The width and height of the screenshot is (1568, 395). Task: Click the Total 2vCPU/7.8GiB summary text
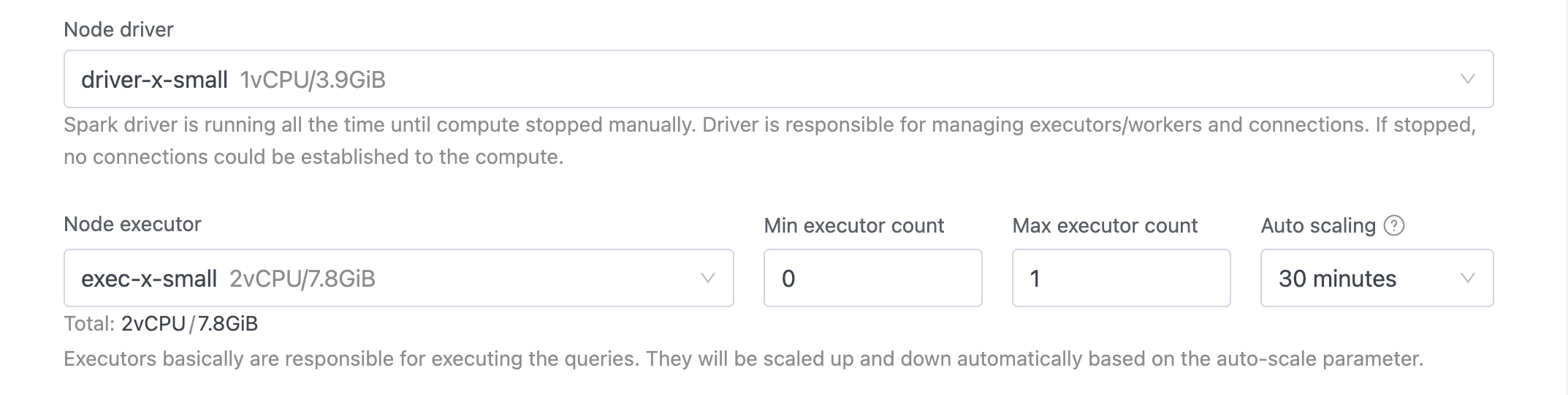161,323
